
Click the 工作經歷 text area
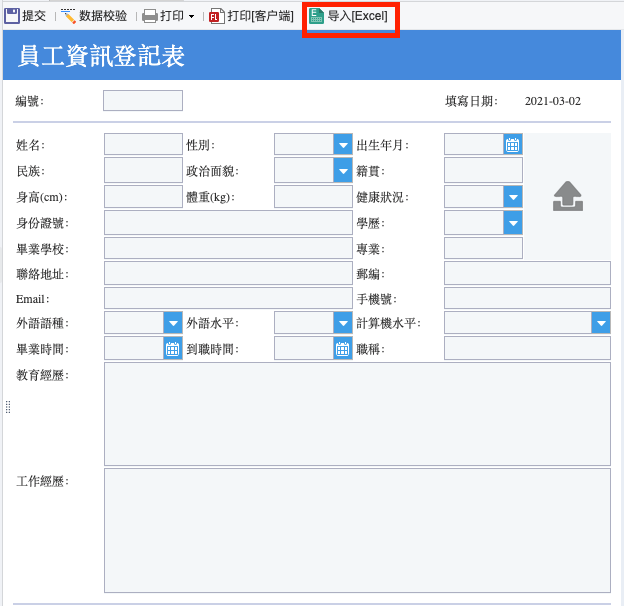pos(357,530)
